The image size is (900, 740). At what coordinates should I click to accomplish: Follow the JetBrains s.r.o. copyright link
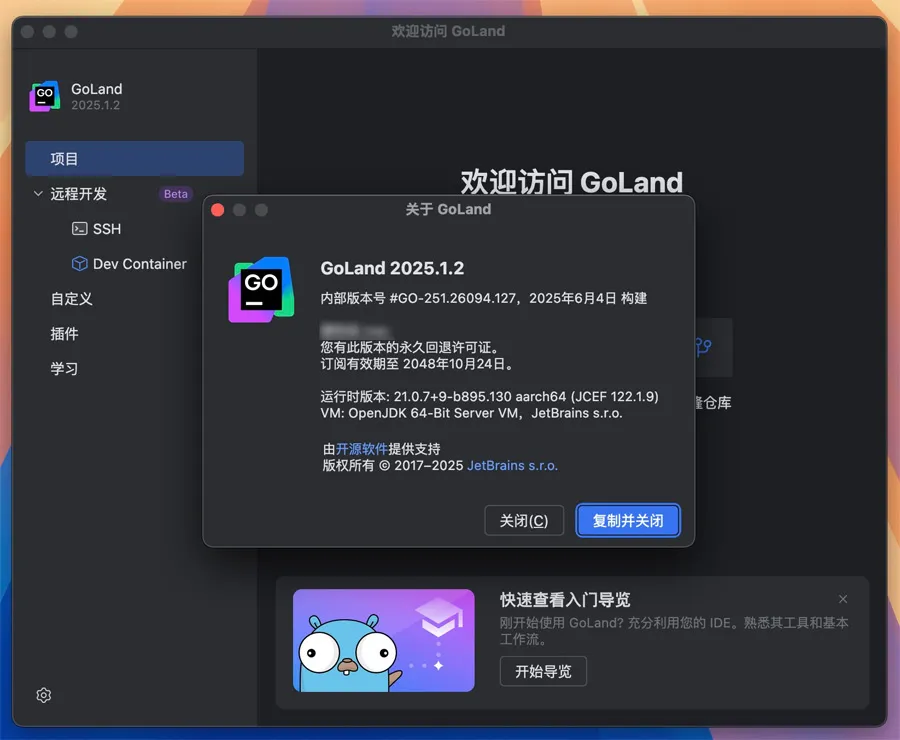[512, 465]
